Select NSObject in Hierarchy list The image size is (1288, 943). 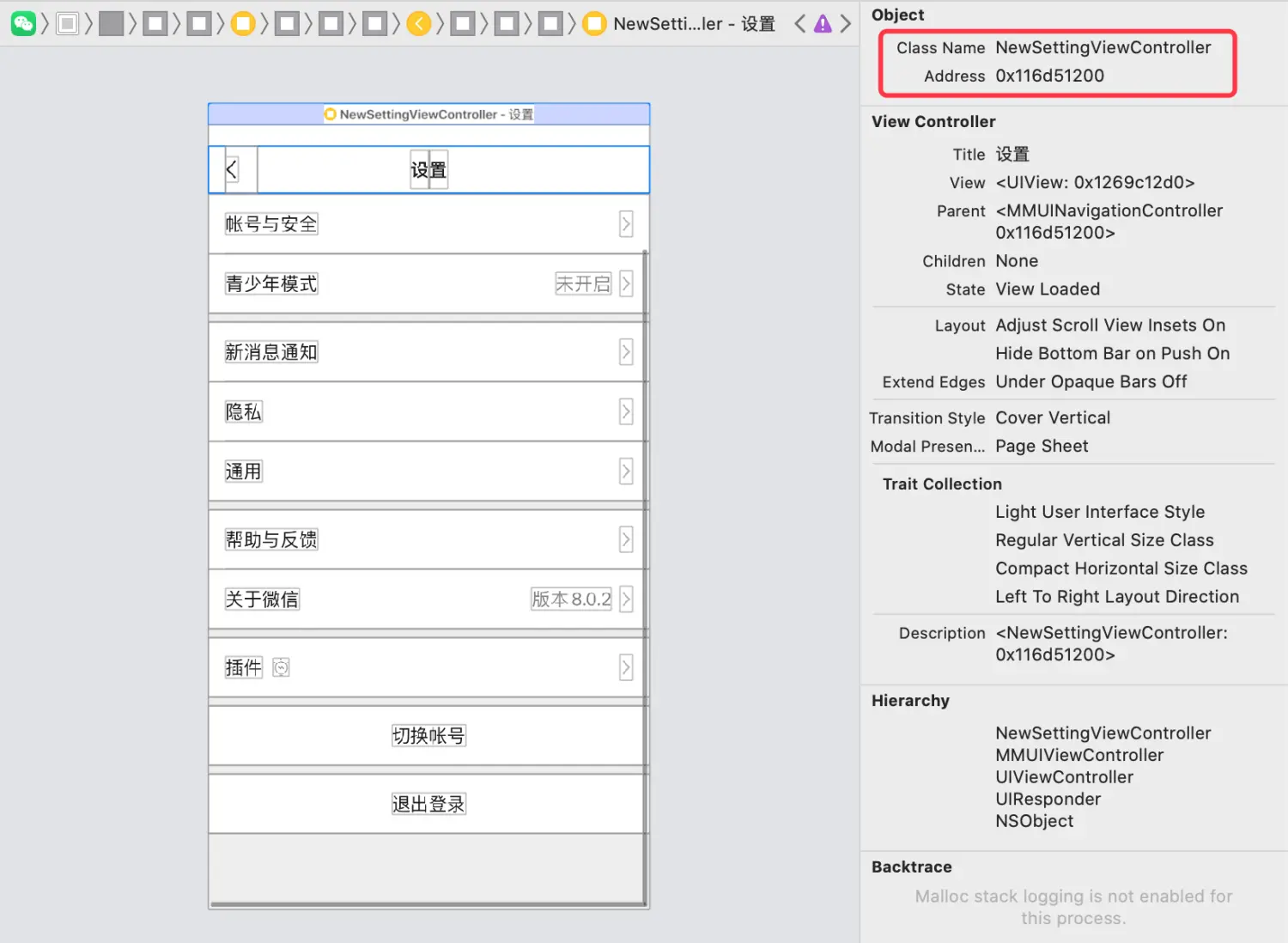pyautogui.click(x=1034, y=821)
